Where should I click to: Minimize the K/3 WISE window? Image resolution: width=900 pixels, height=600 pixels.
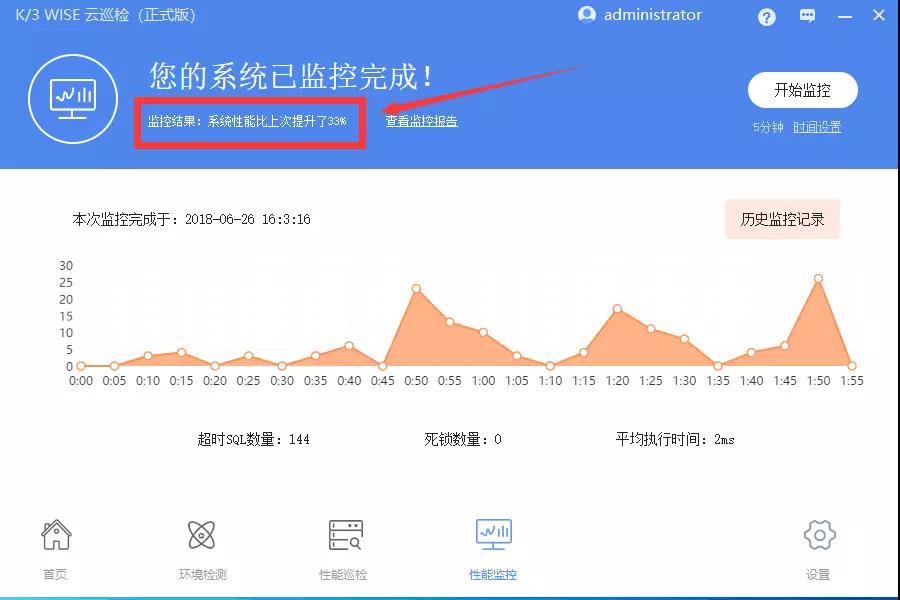(x=844, y=17)
